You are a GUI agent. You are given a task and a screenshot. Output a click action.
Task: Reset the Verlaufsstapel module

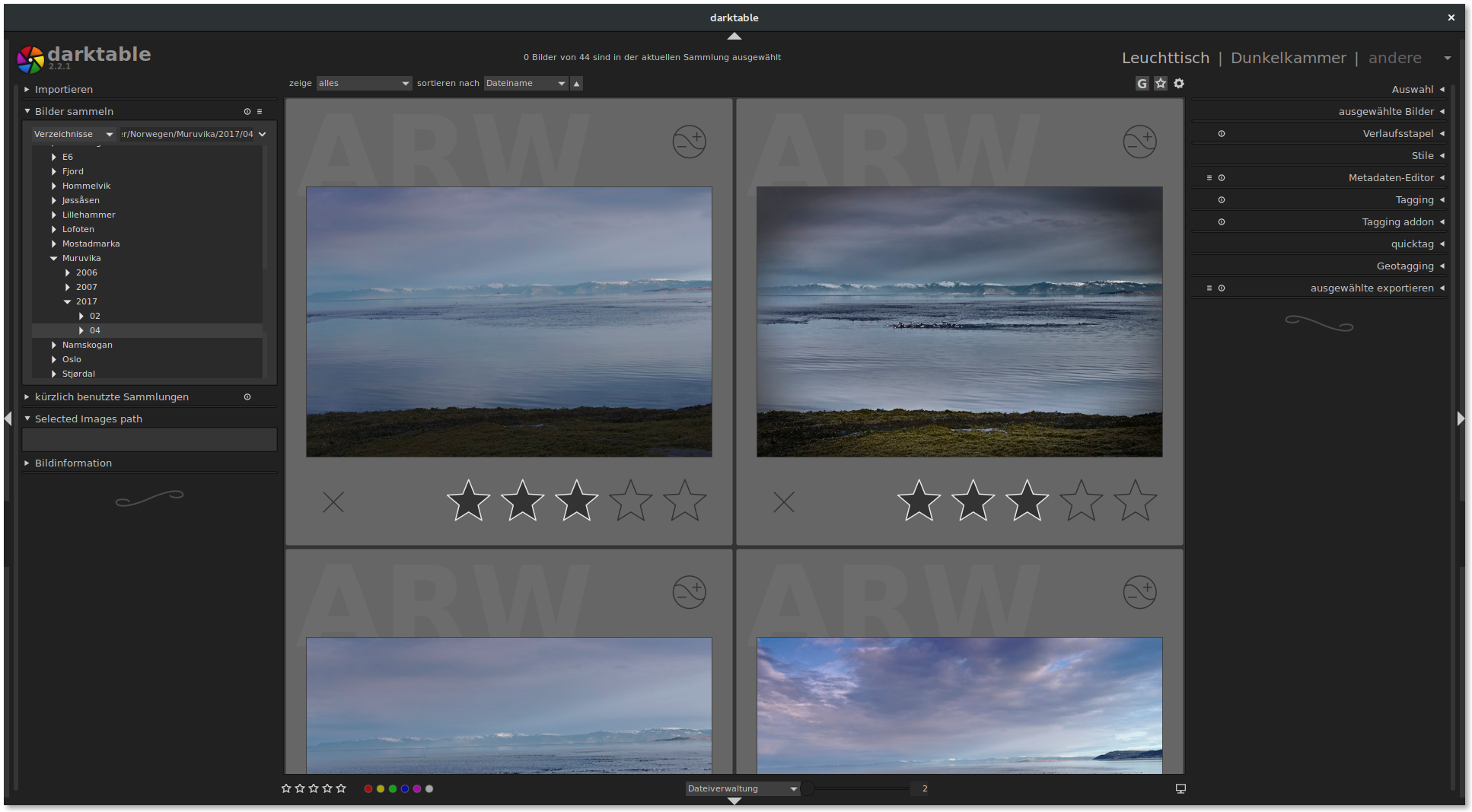pos(1222,134)
